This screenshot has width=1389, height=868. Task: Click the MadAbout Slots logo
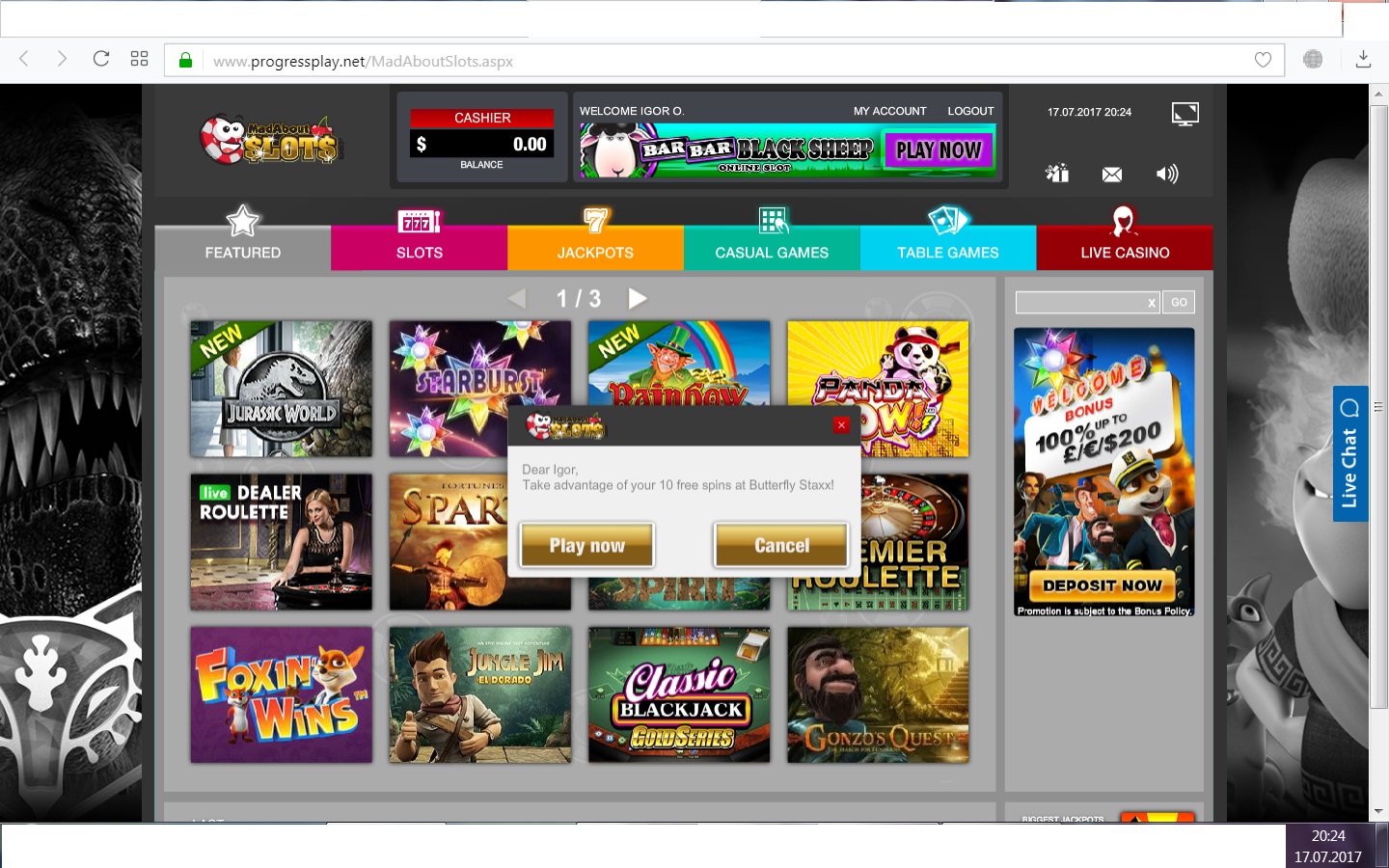(271, 140)
